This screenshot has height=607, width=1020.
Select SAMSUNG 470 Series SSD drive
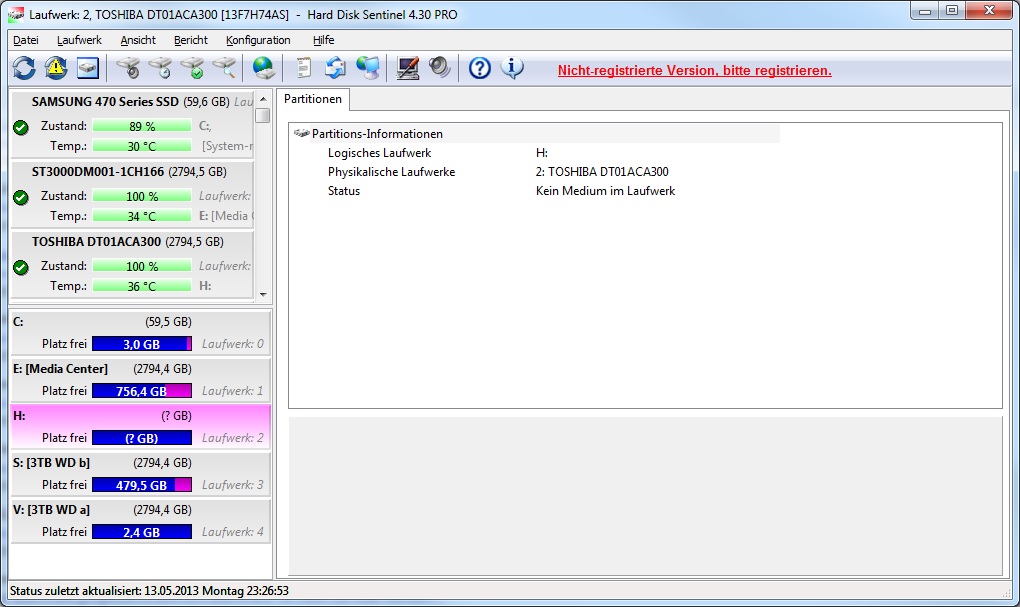coord(132,124)
